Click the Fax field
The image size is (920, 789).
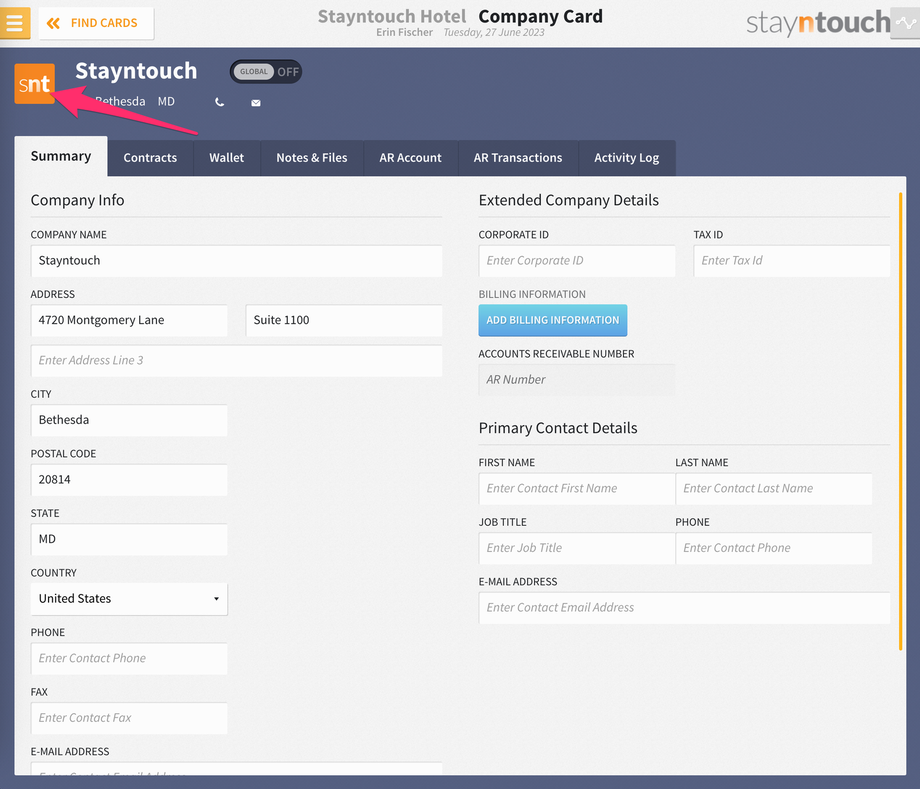[129, 718]
